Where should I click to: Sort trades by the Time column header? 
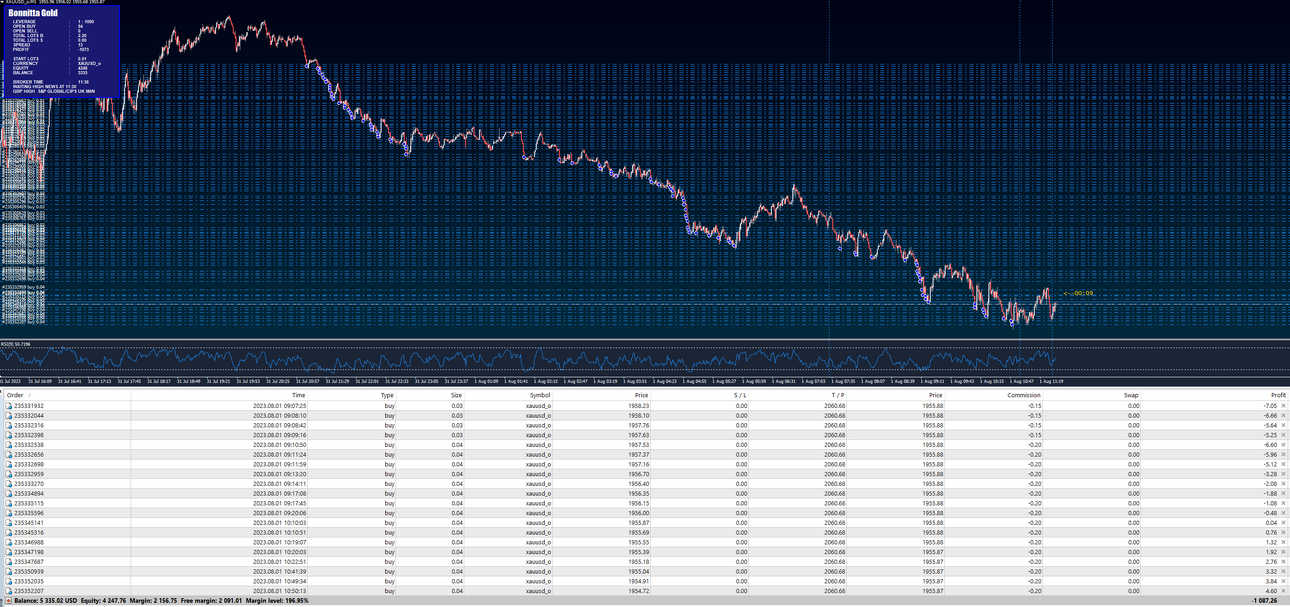[299, 395]
